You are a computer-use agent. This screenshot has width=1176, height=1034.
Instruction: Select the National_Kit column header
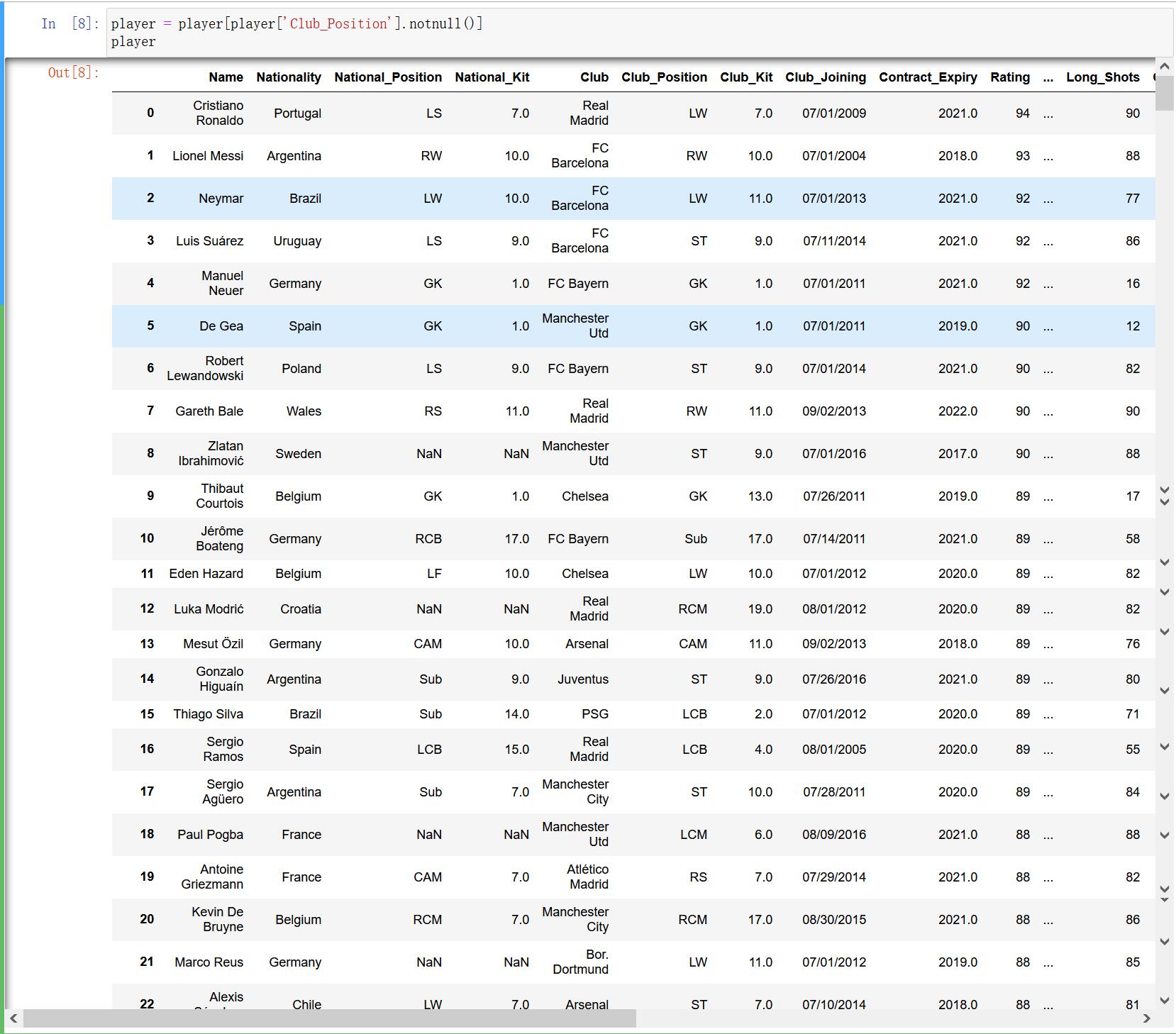click(x=492, y=77)
